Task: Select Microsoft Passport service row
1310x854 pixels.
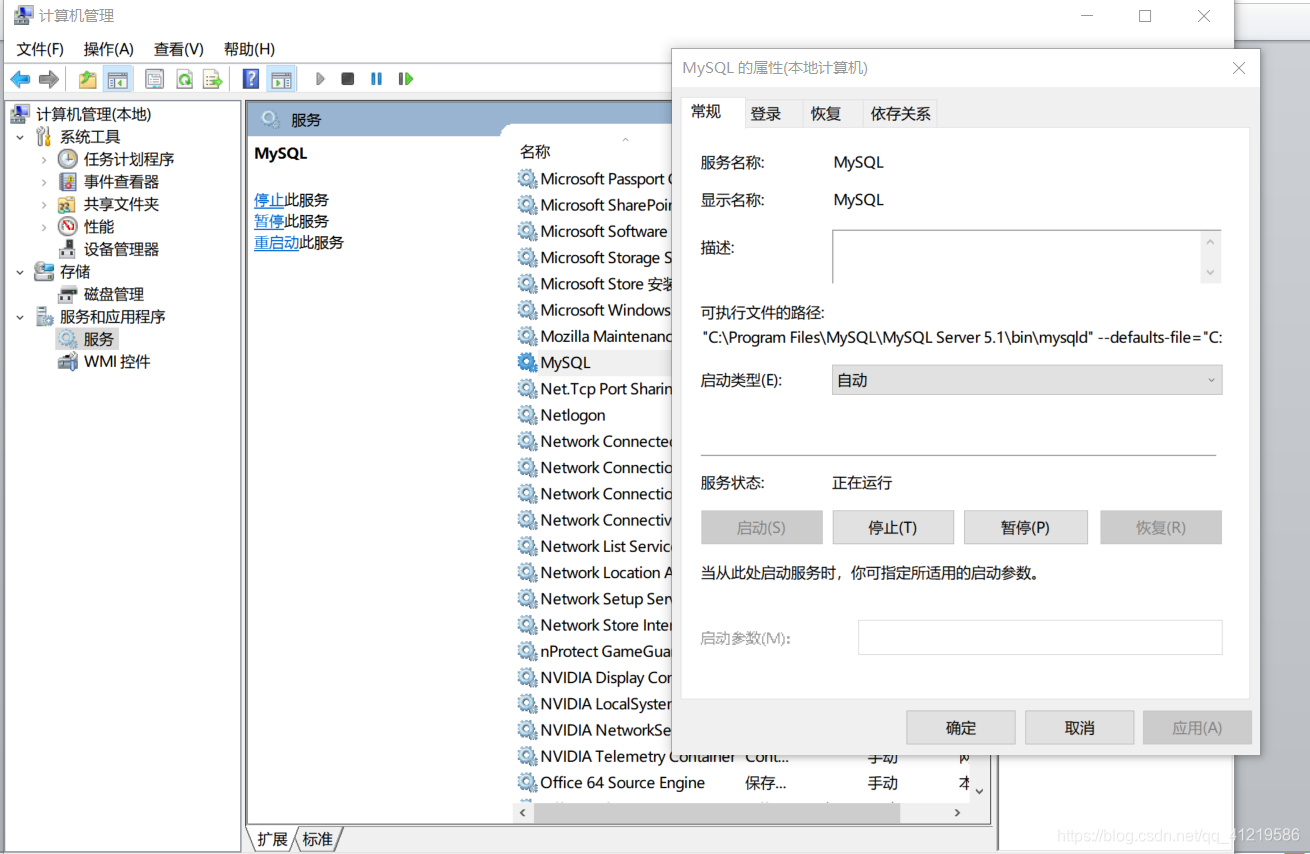Action: click(595, 179)
